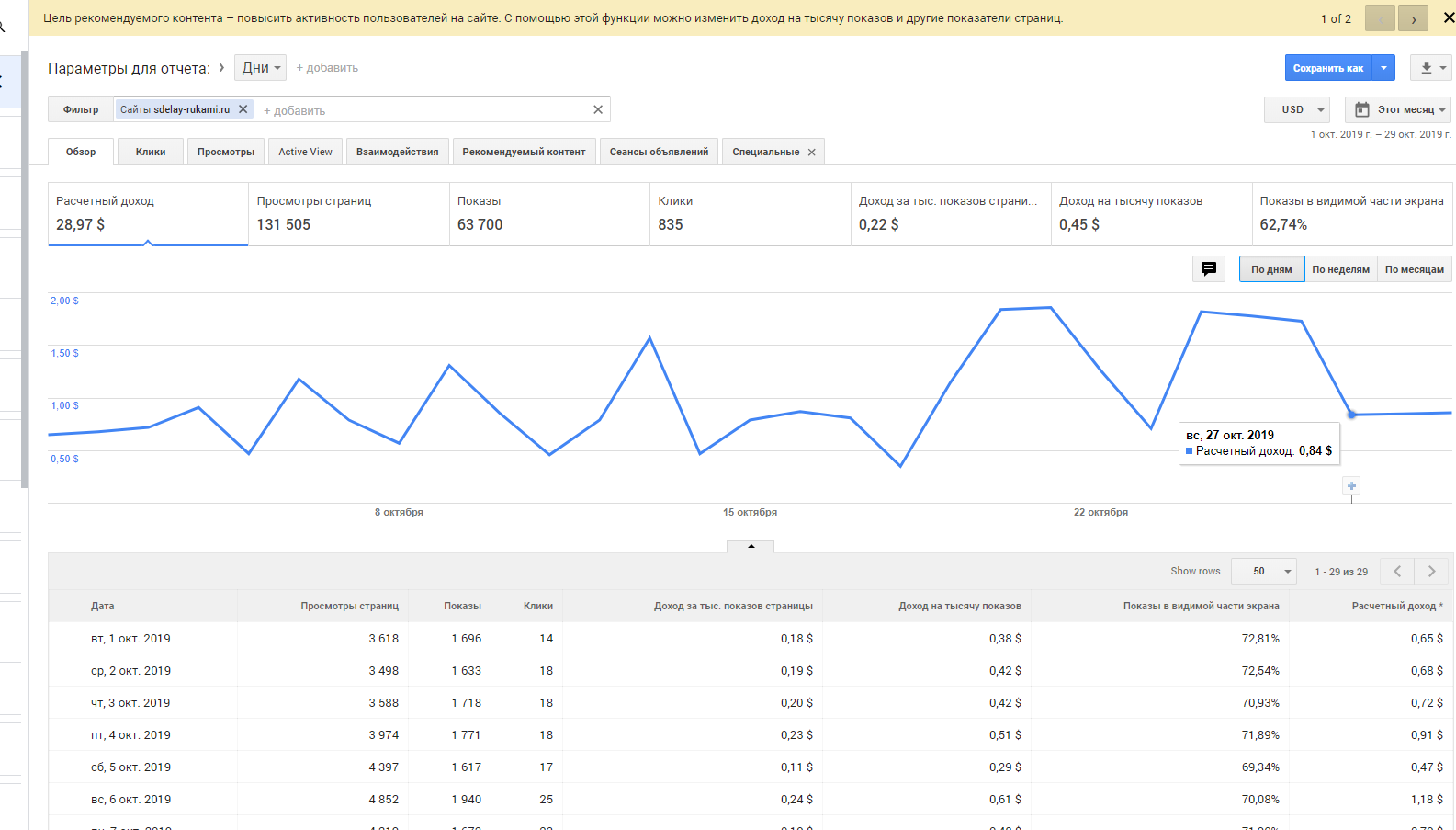This screenshot has height=830, width=1456.
Task: Open the Клики tab
Action: click(151, 152)
